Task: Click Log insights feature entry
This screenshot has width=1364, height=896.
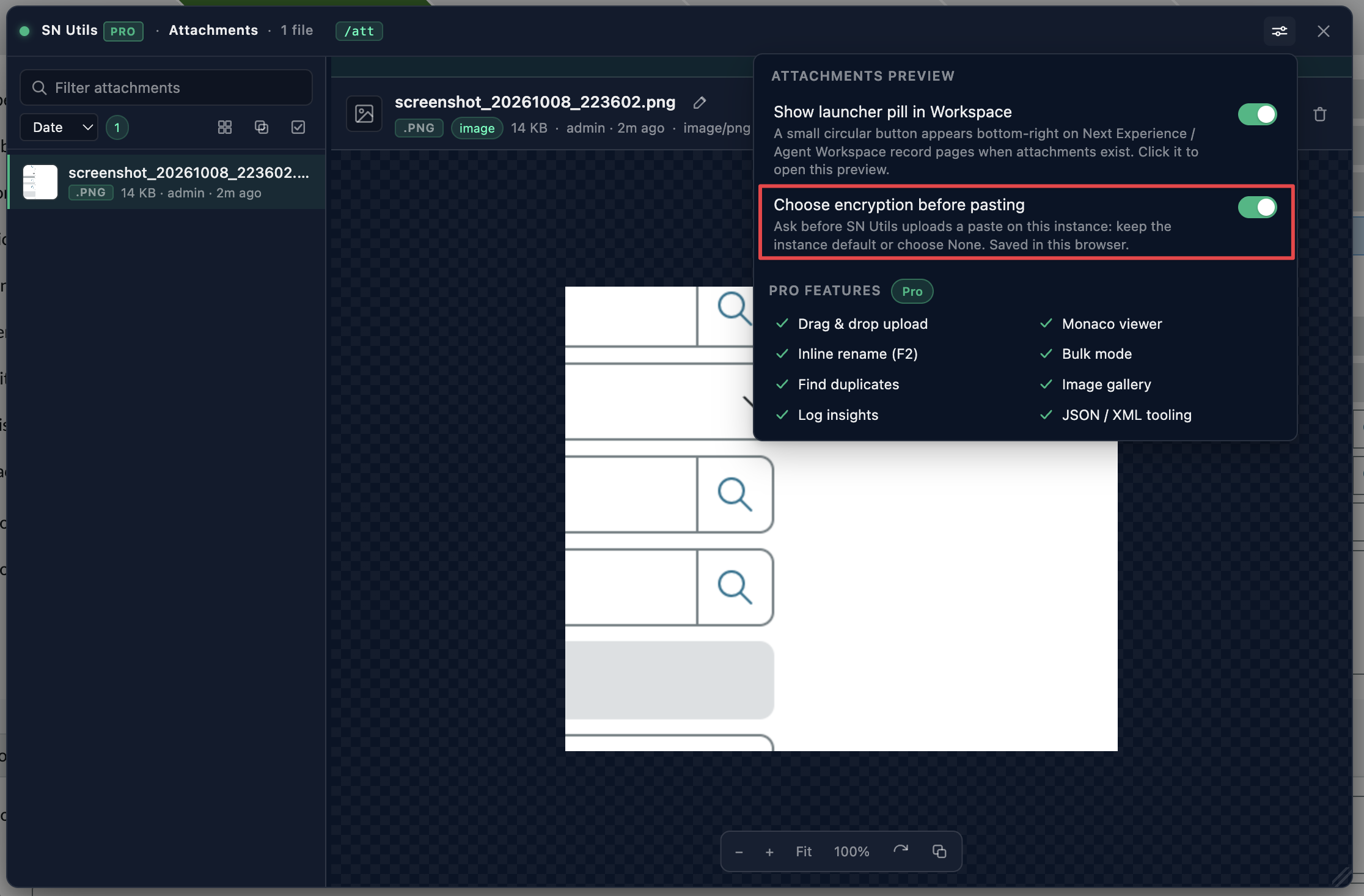Action: pos(838,414)
